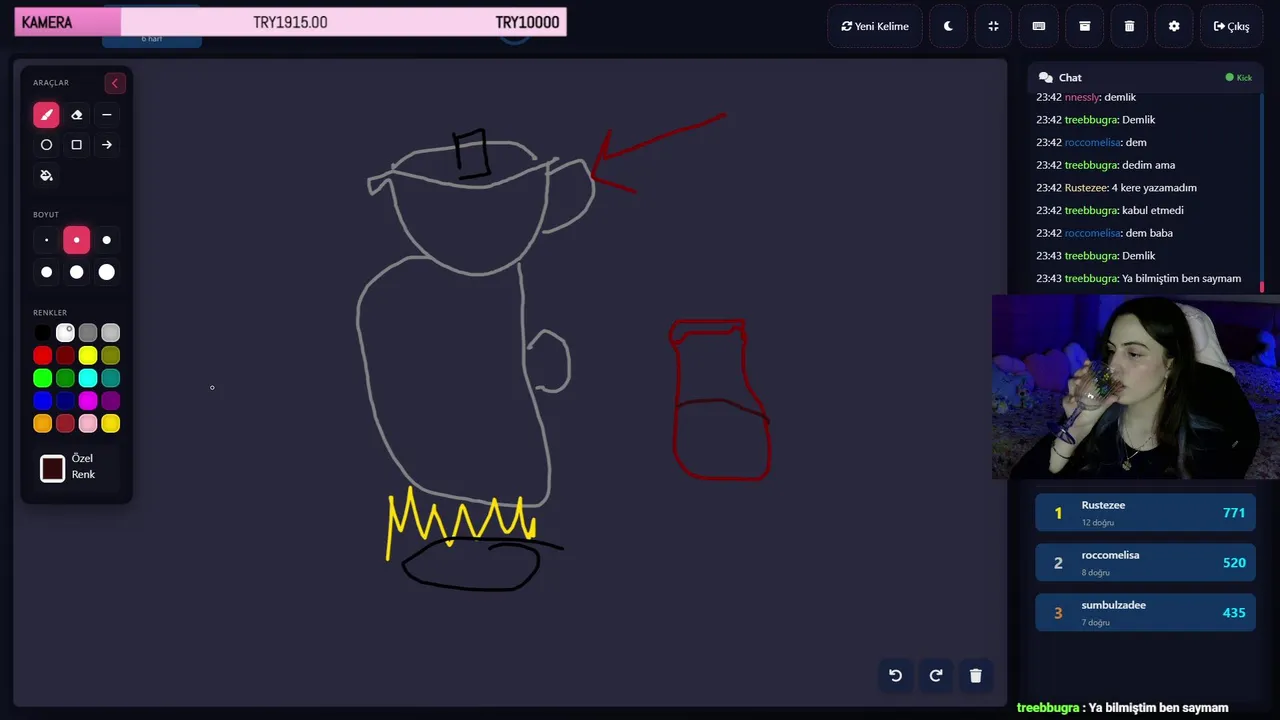The image size is (1280, 720).
Task: Pick the bright blue color swatch
Action: [42, 401]
